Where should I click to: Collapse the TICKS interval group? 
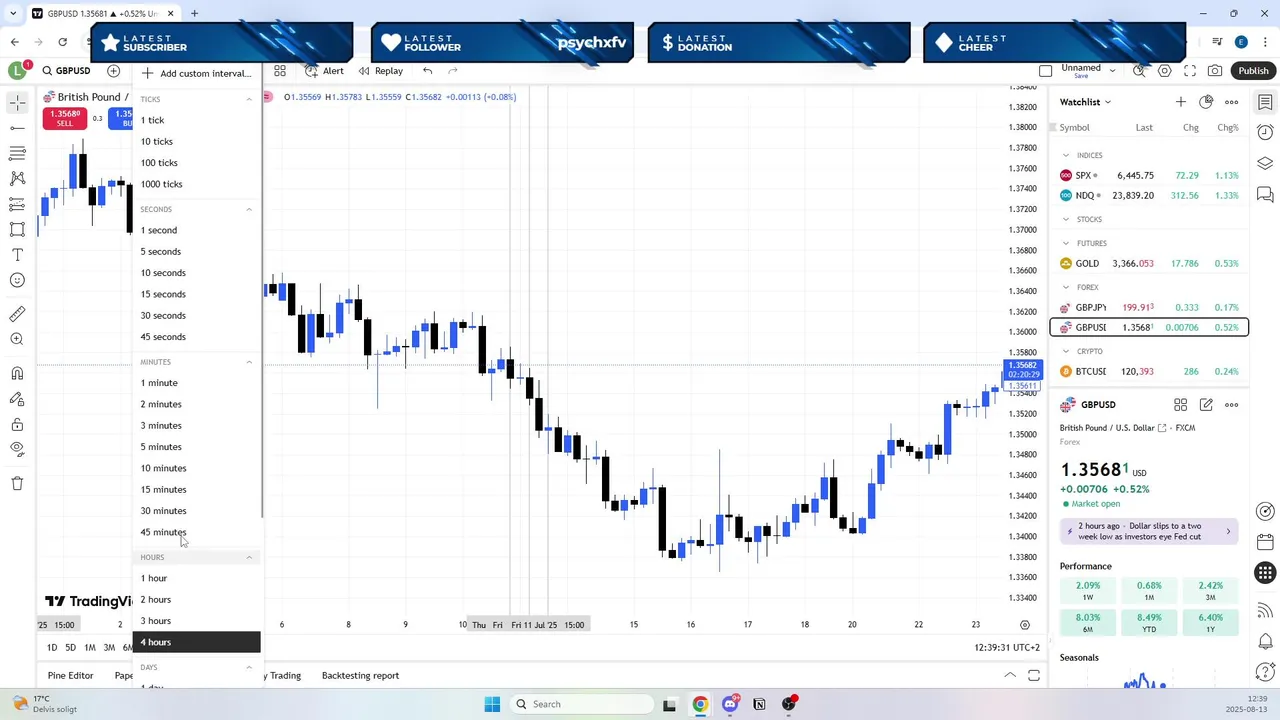click(249, 99)
